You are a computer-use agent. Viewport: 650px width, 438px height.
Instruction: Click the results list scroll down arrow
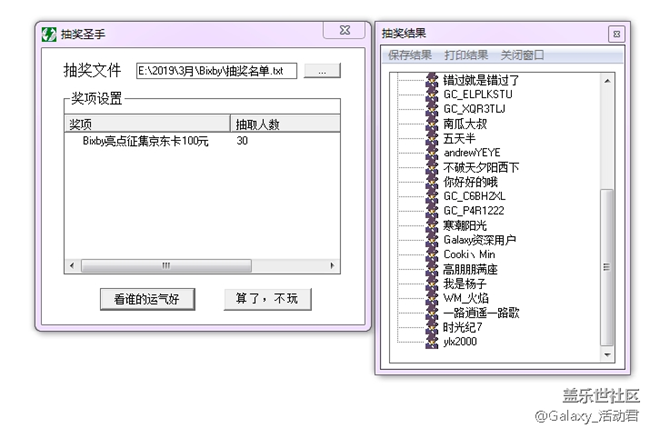pos(607,355)
